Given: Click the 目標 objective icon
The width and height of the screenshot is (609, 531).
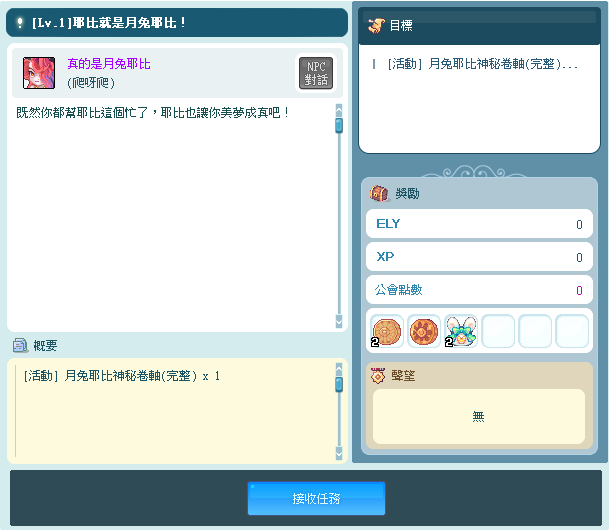Looking at the screenshot, I should pyautogui.click(x=376, y=25).
